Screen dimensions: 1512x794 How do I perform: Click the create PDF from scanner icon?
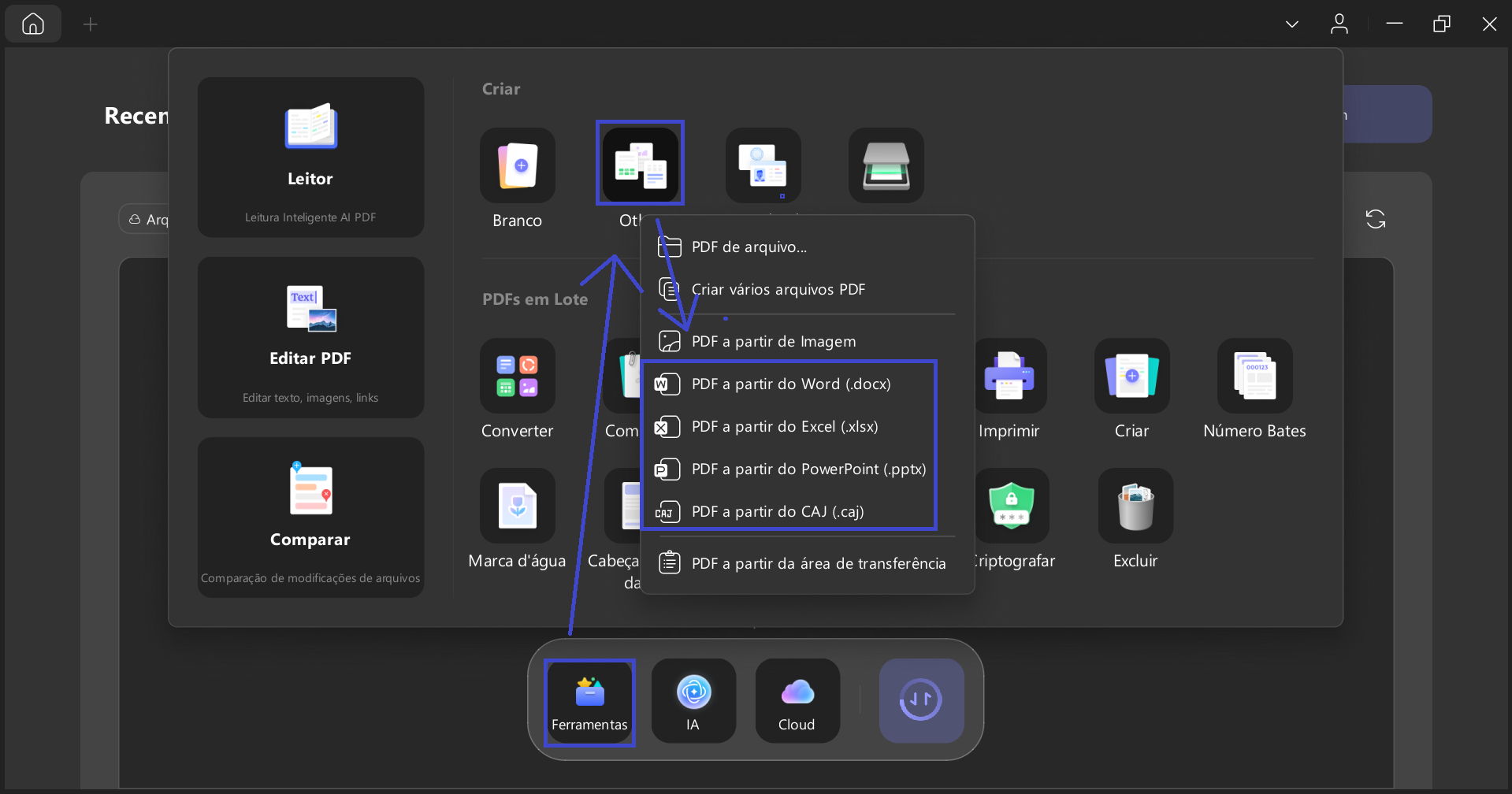886,166
